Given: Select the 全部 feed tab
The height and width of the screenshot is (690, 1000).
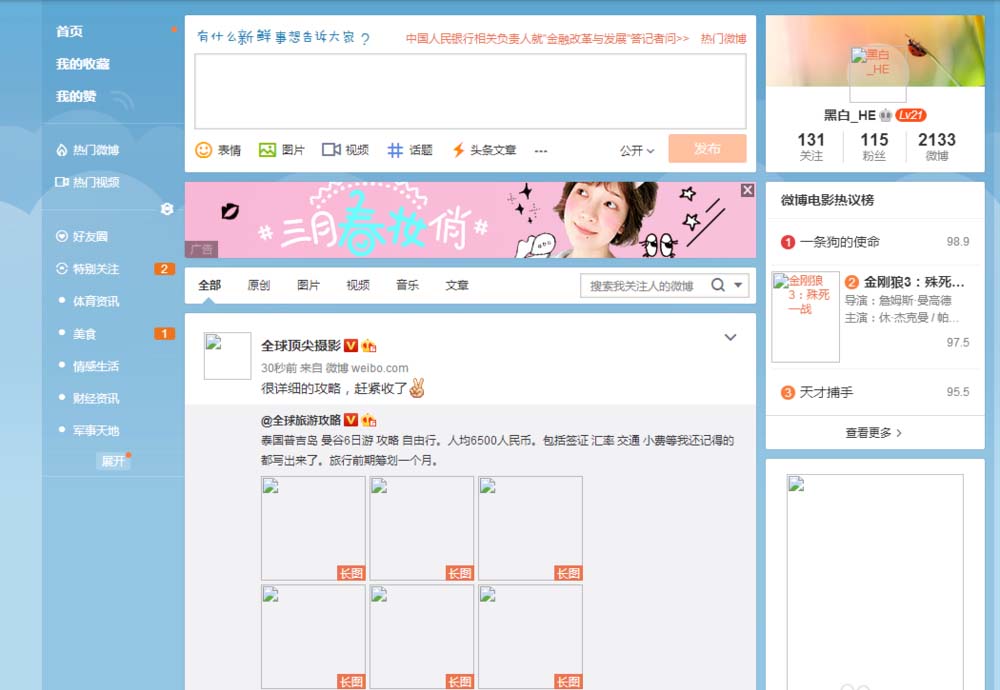Looking at the screenshot, I should pyautogui.click(x=209, y=285).
